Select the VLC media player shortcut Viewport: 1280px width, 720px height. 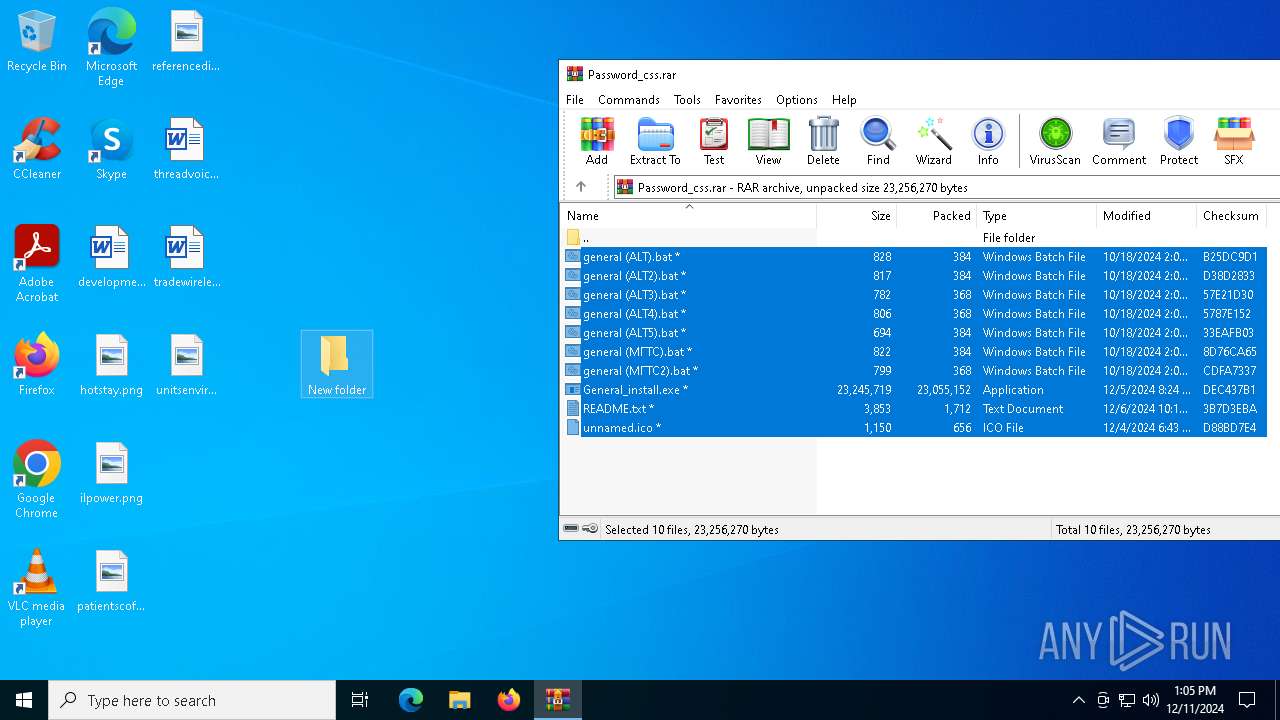click(37, 588)
